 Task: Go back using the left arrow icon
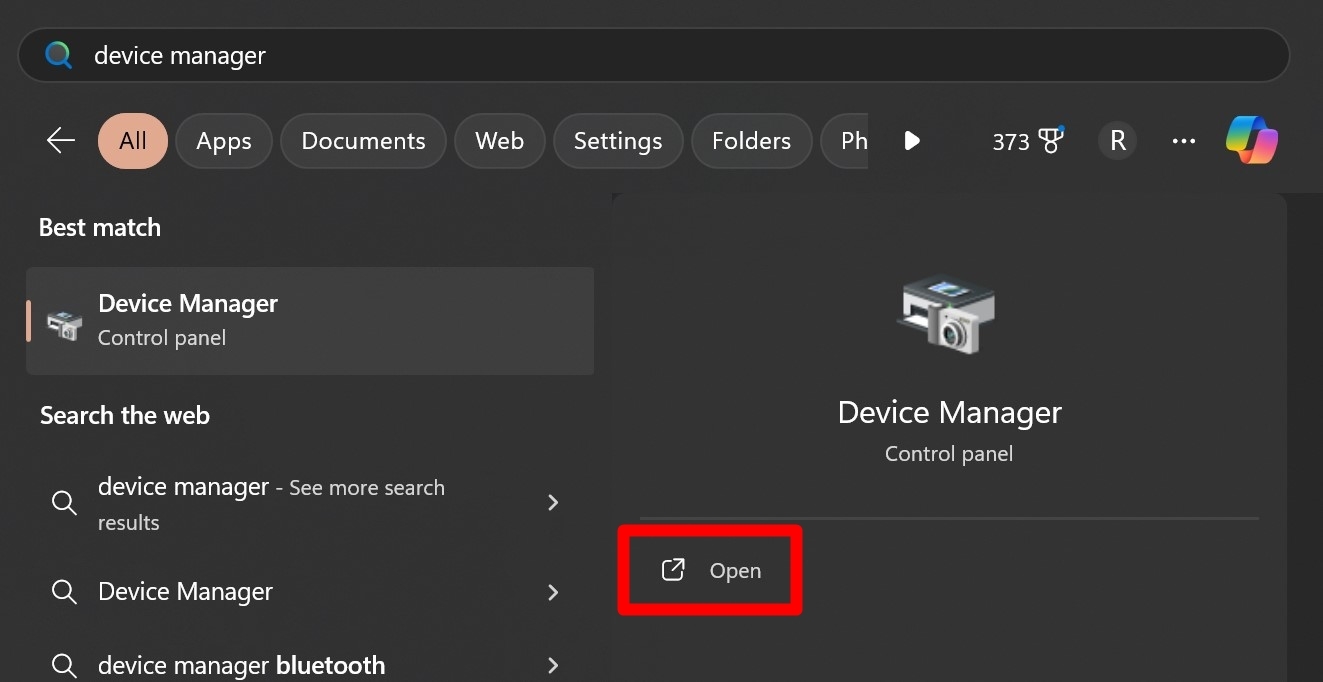(61, 141)
